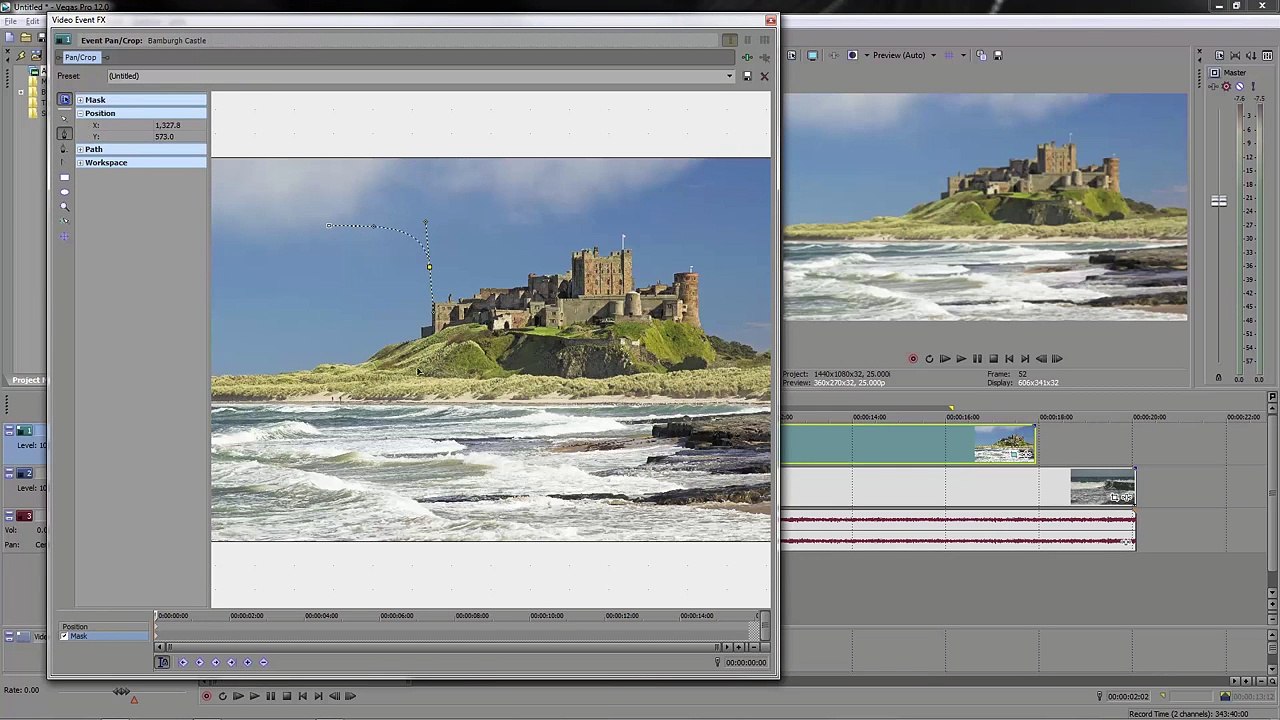This screenshot has width=1280, height=720.
Task: Go to next frame in preview transport
Action: pos(1057,358)
